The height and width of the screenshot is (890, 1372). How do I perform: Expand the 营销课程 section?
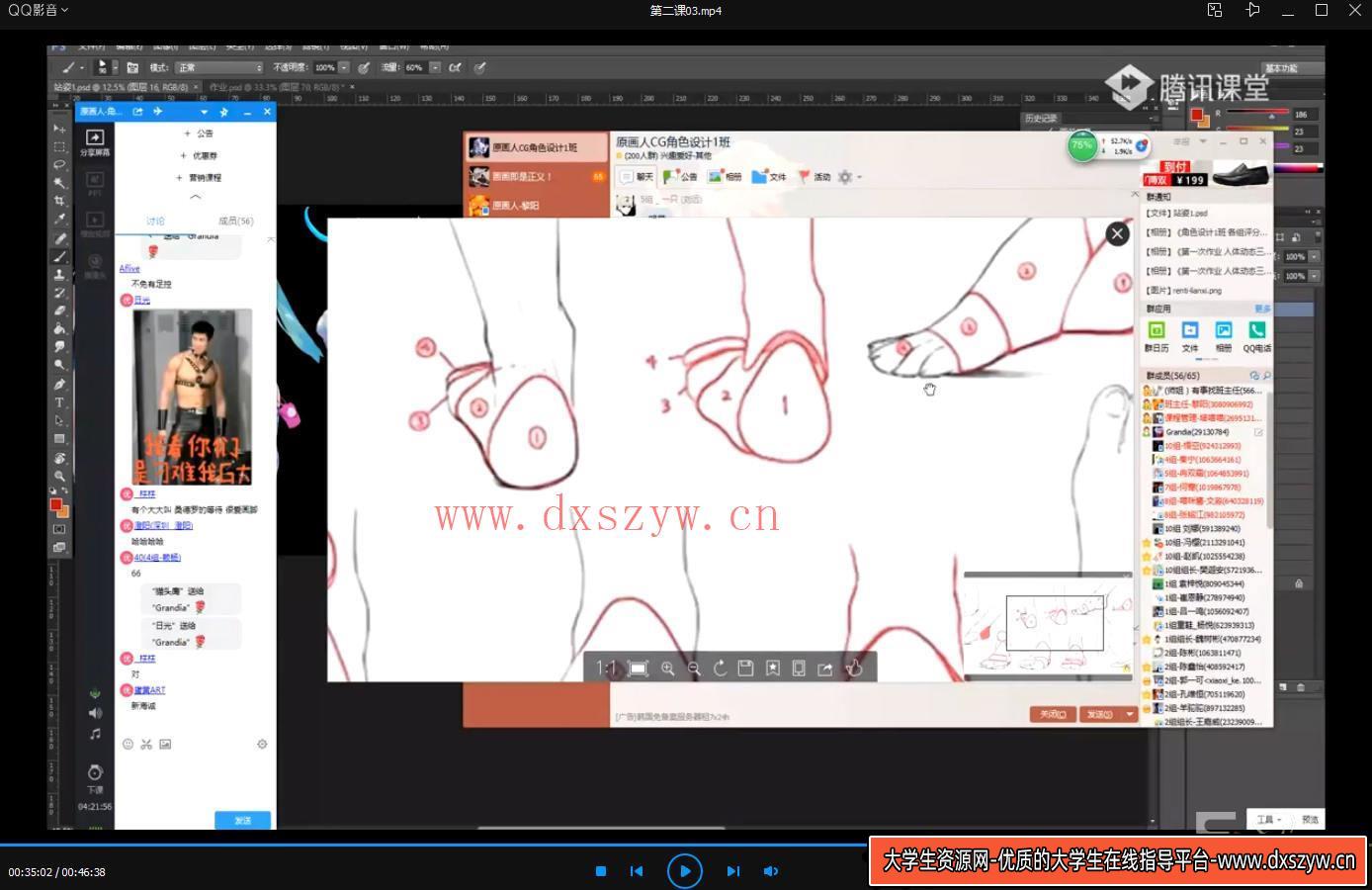click(200, 178)
